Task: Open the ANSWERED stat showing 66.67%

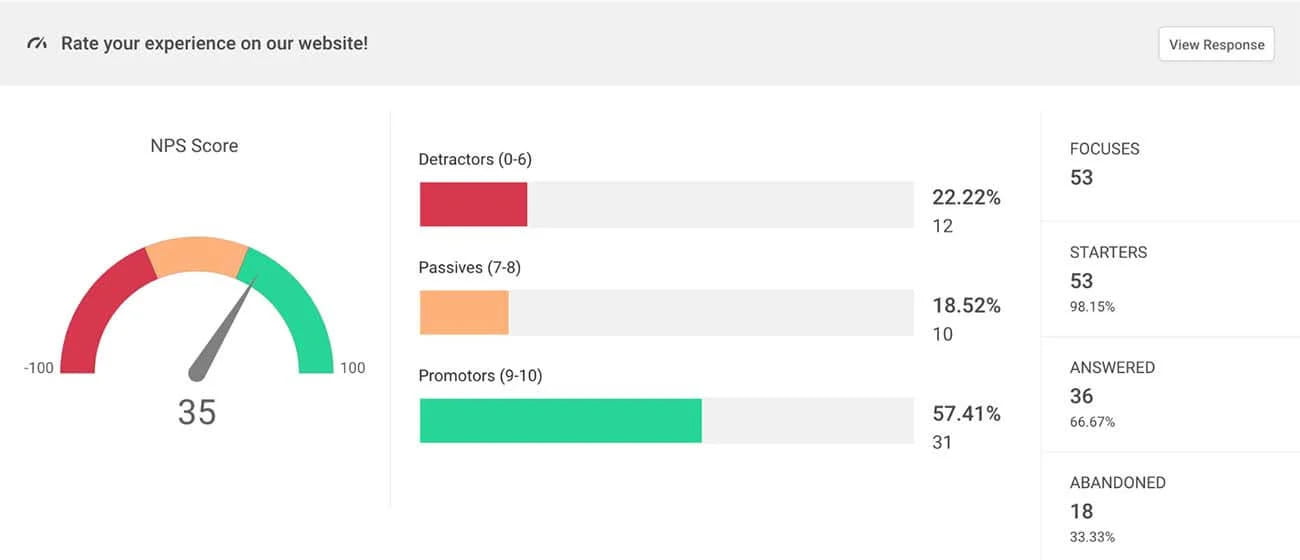Action: 1111,394
